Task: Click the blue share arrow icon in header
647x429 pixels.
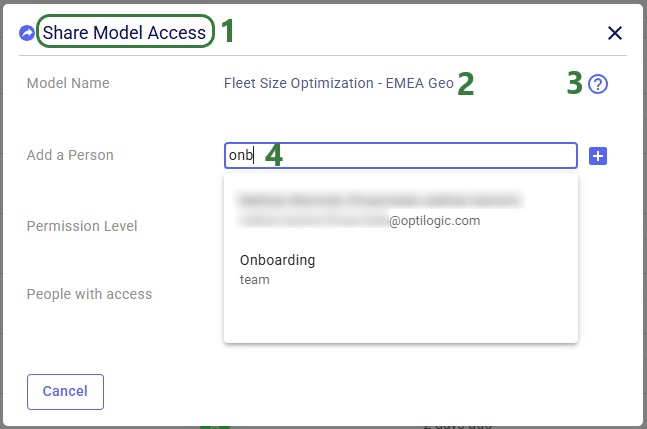Action: [27, 33]
